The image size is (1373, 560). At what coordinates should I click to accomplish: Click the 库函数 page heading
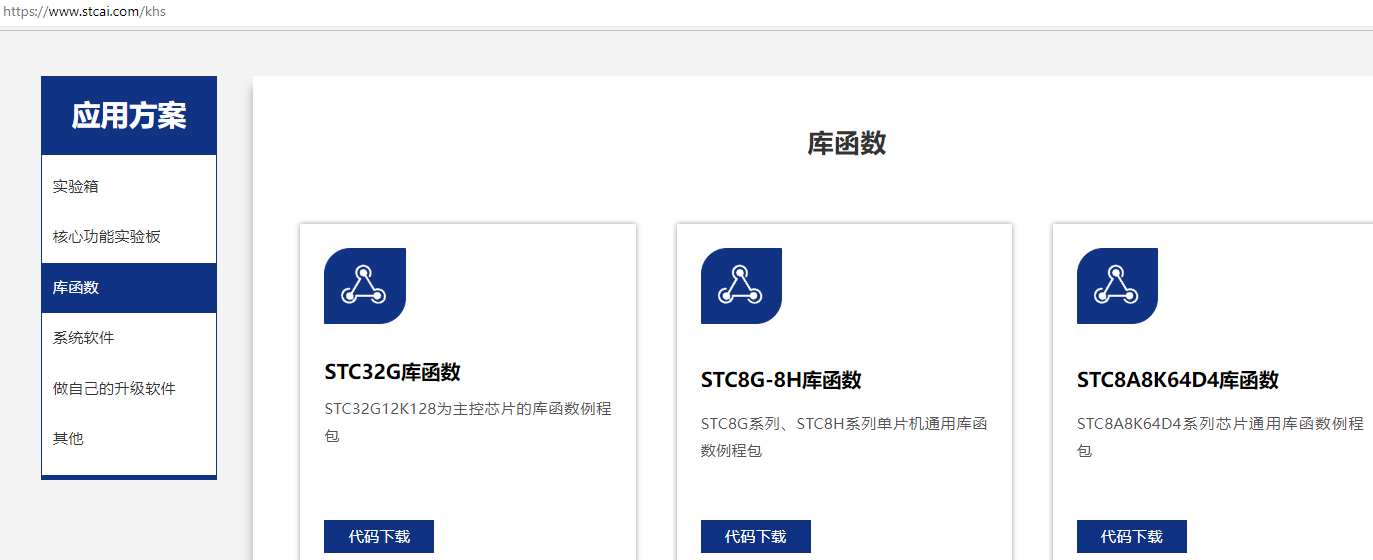(847, 143)
